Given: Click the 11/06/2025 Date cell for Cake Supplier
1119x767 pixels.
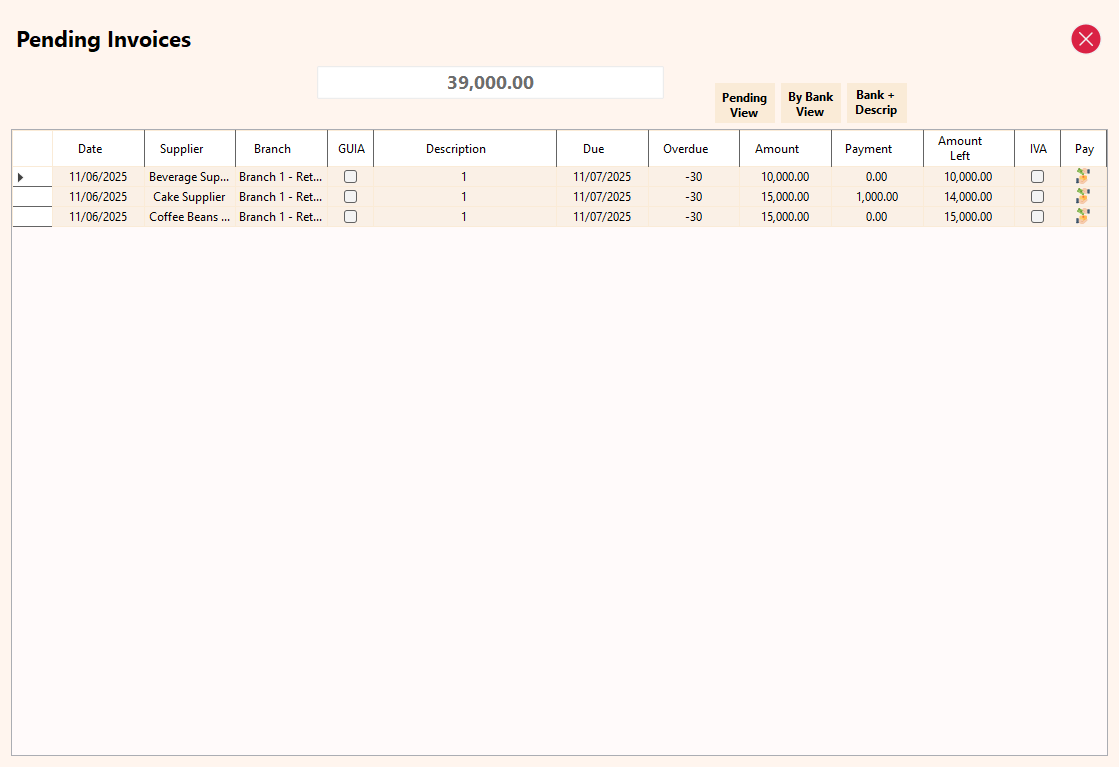Looking at the screenshot, I should tap(98, 197).
